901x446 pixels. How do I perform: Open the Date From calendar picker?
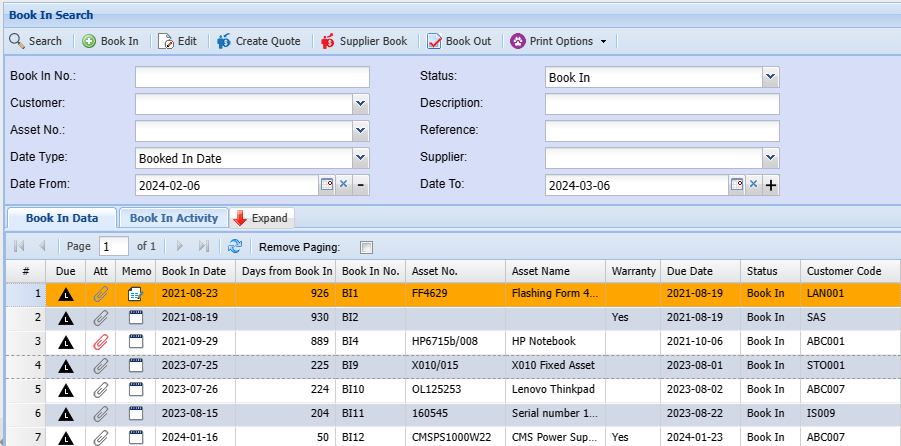(x=326, y=185)
